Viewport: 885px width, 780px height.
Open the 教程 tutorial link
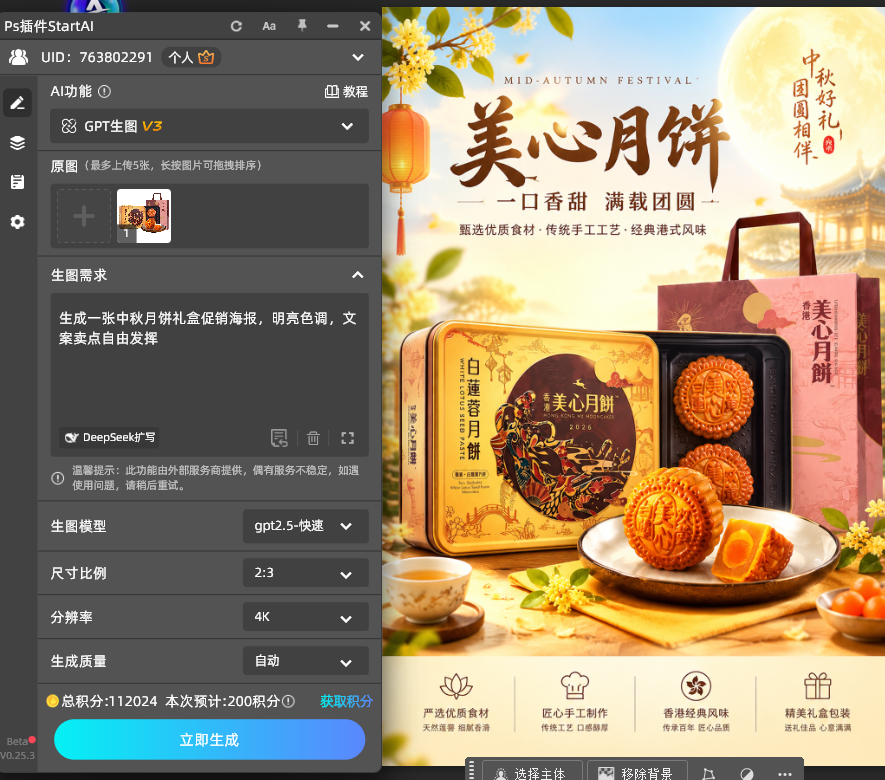pos(346,91)
